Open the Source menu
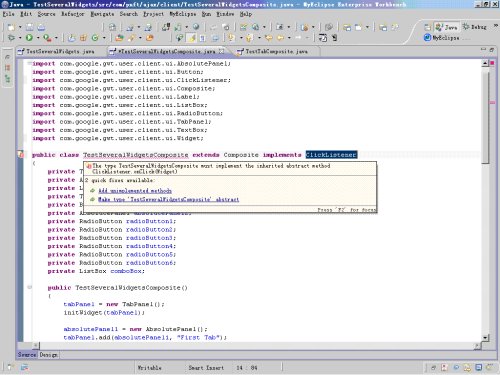 tap(46, 14)
